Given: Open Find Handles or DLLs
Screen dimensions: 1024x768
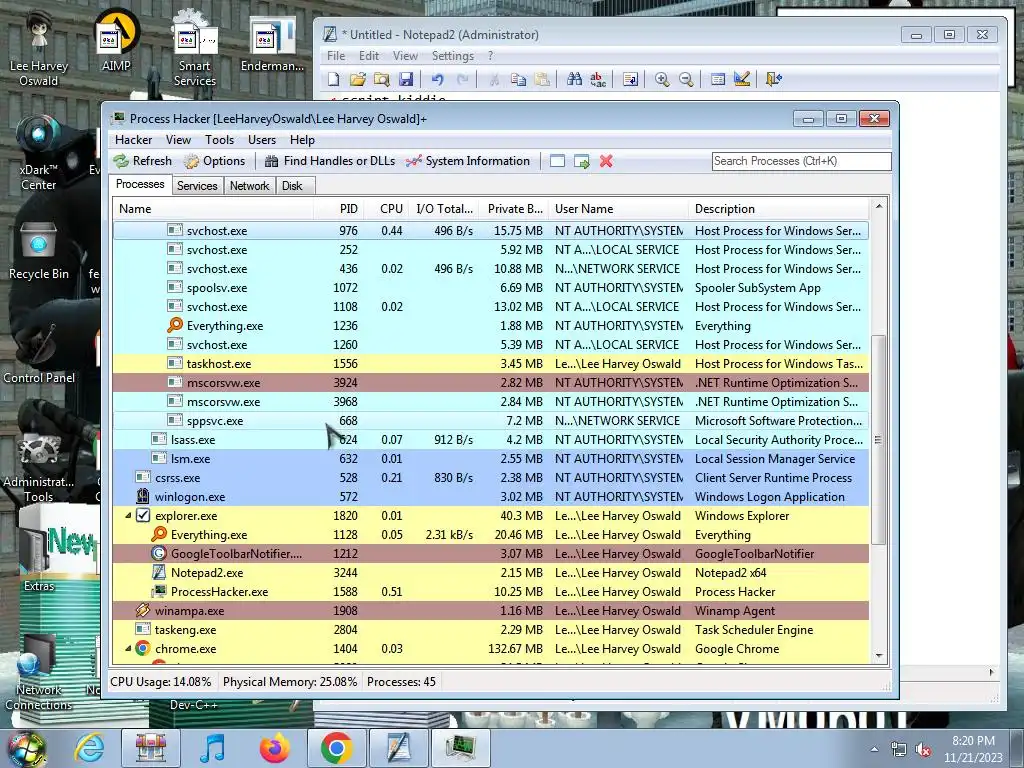Looking at the screenshot, I should pos(330,161).
